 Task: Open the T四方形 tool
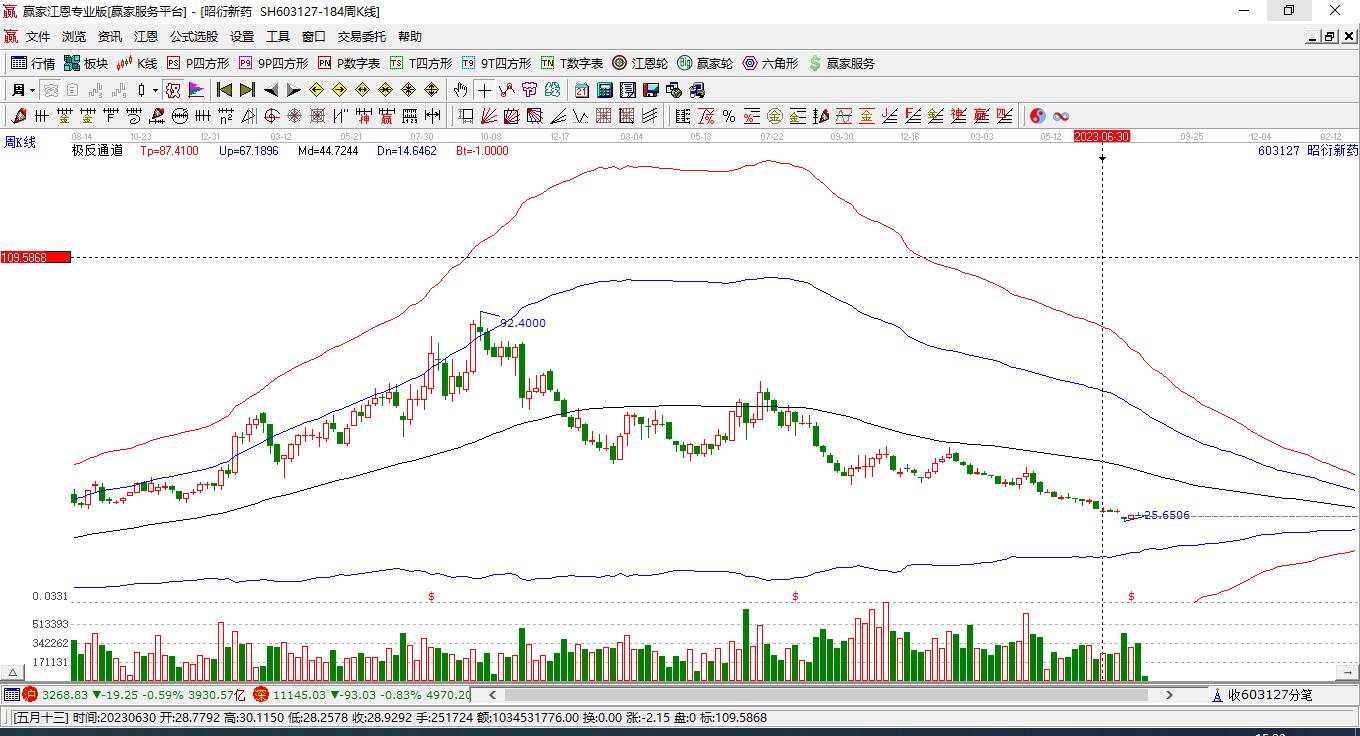point(421,63)
